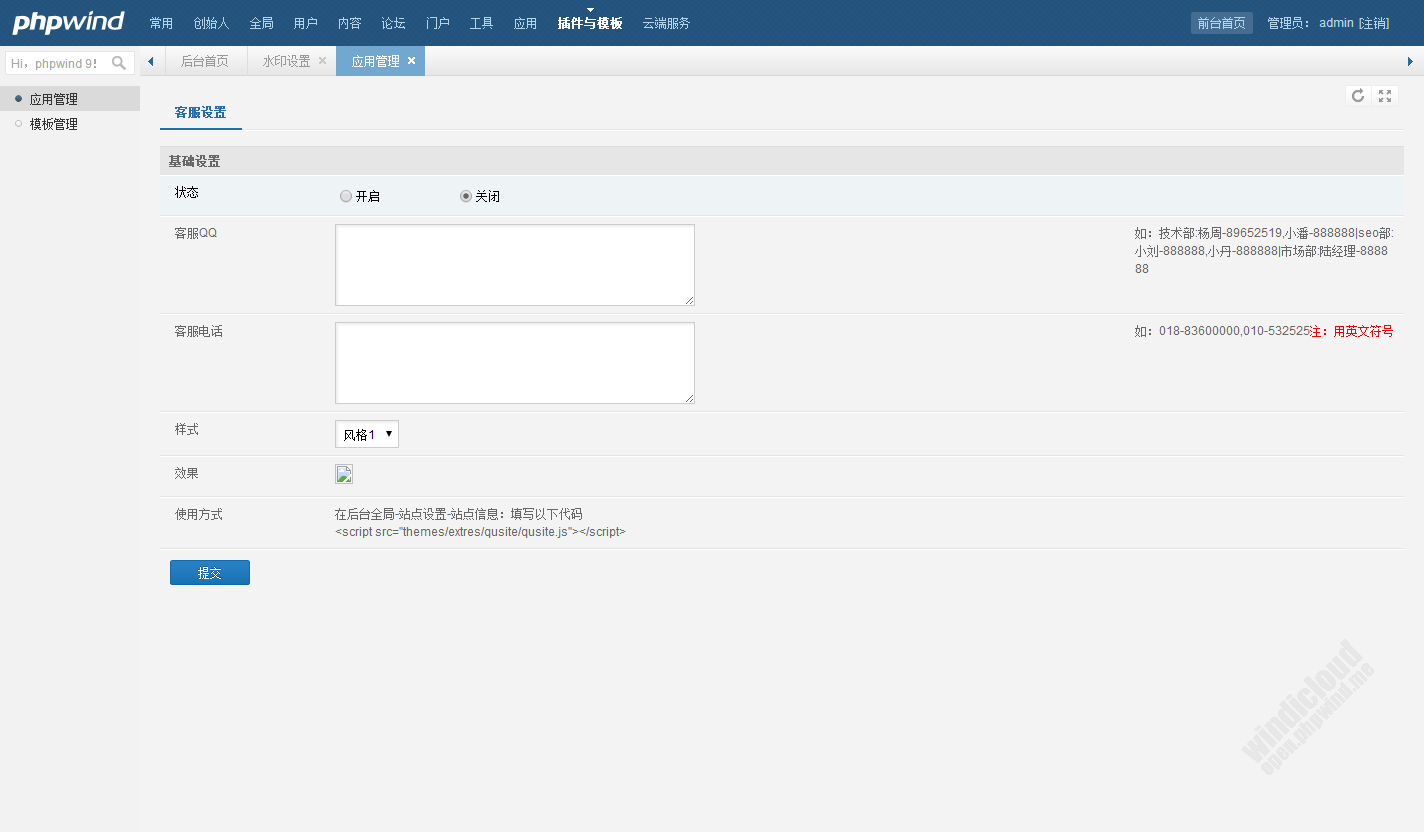Open the 风格1 style dropdown
The height and width of the screenshot is (832, 1424).
point(367,434)
